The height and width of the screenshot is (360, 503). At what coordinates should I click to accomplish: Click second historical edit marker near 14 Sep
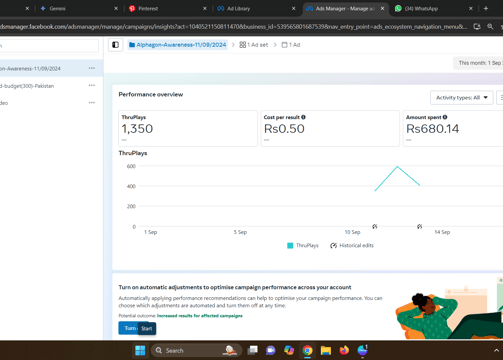click(420, 227)
